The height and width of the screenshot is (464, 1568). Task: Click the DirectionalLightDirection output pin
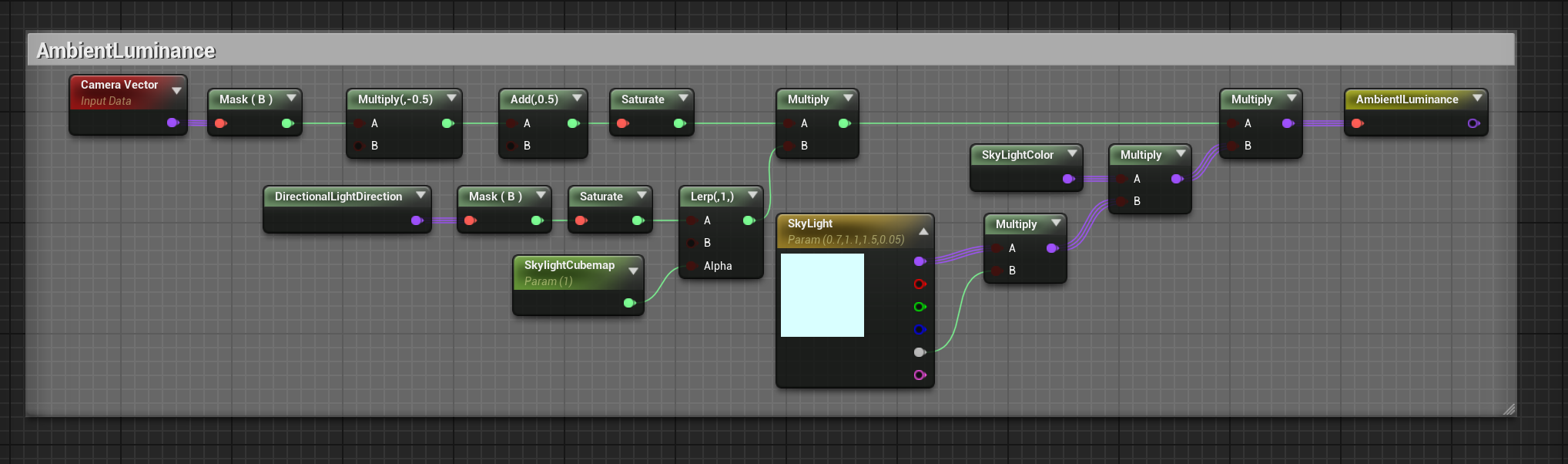click(x=417, y=220)
